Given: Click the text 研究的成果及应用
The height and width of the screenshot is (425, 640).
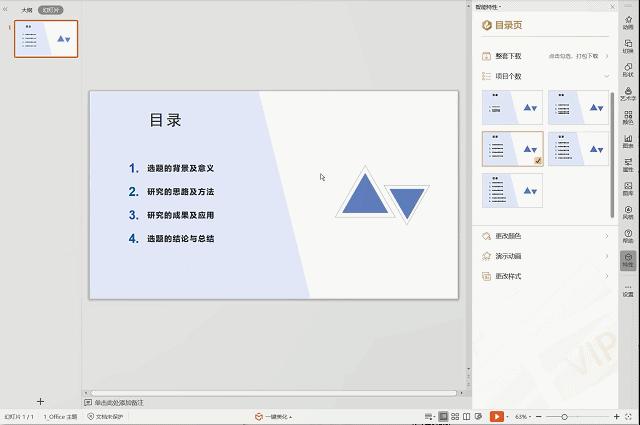Looking at the screenshot, I should click(180, 215).
